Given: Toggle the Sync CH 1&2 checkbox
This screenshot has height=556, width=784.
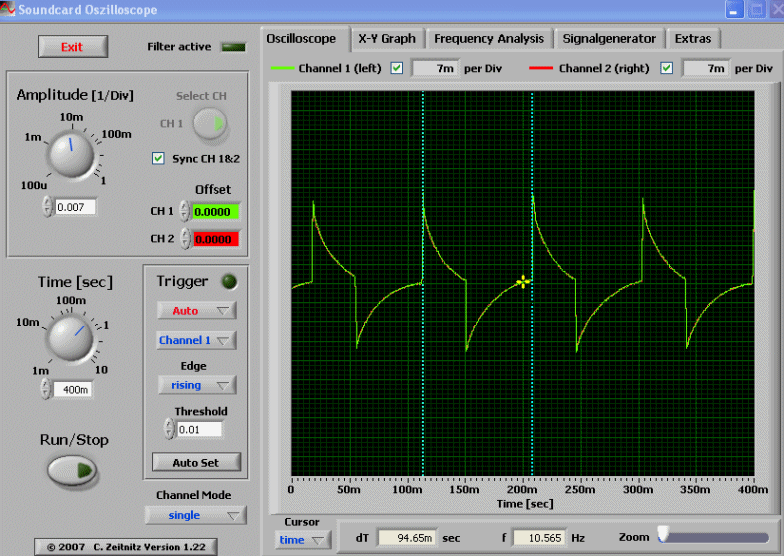Looking at the screenshot, I should pos(158,158).
